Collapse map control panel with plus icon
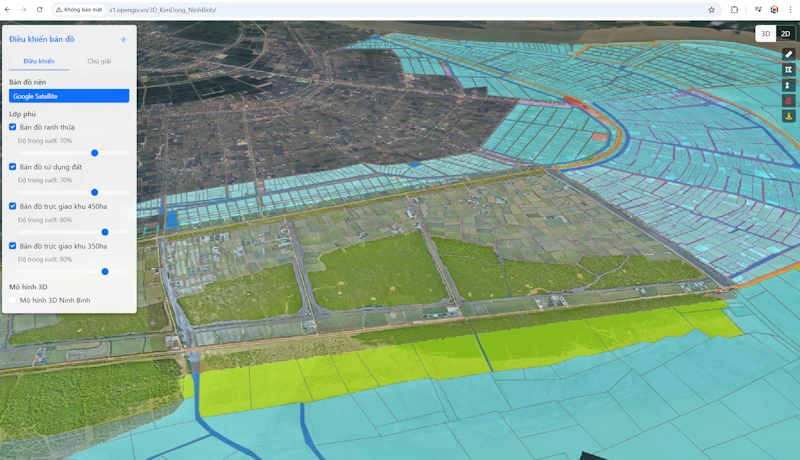 coord(123,39)
